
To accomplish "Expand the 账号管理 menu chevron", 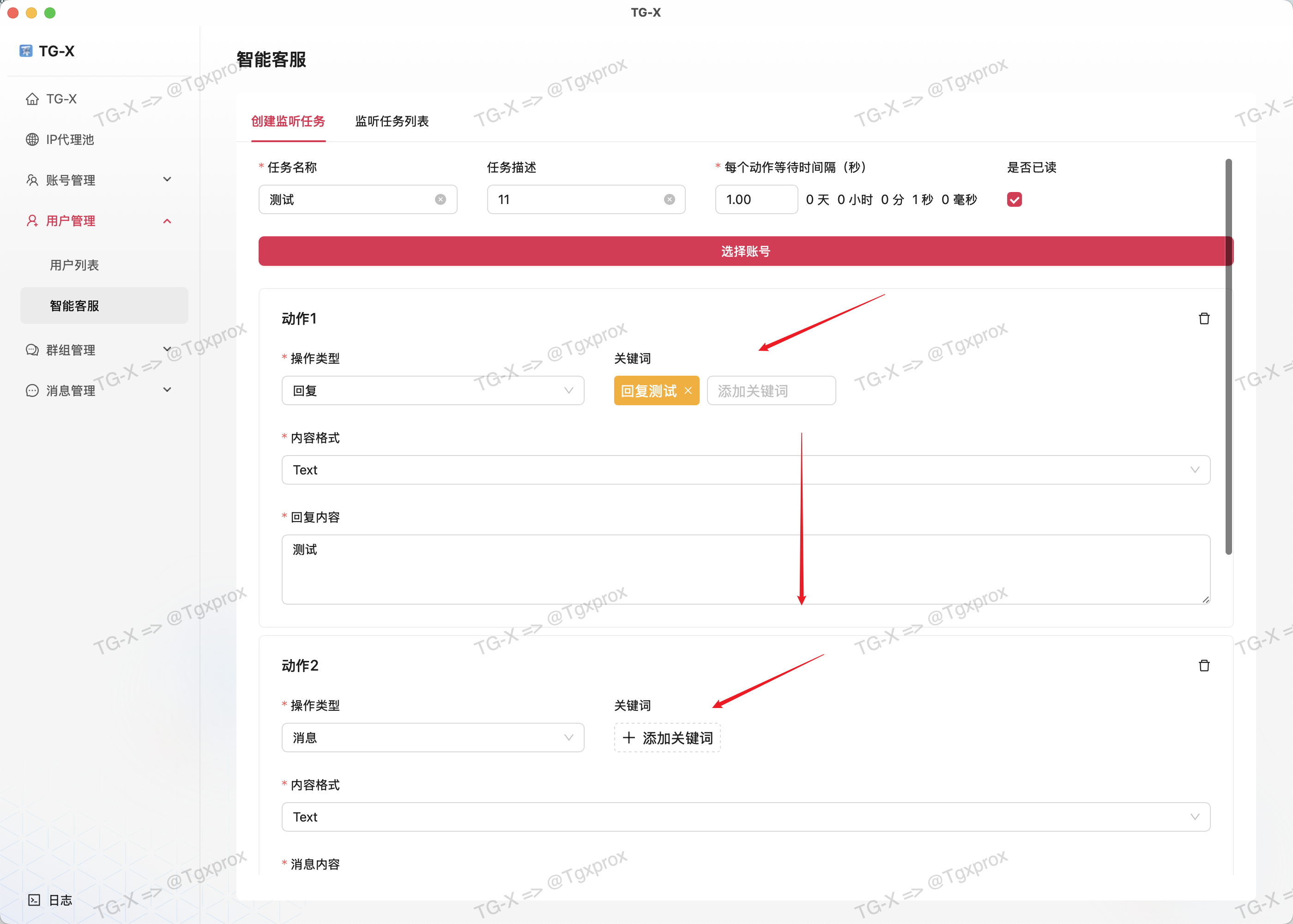I will coord(167,180).
